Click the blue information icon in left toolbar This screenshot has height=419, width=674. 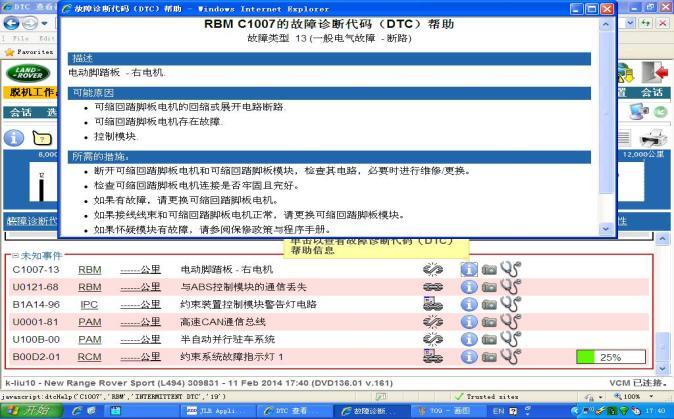[x=14, y=138]
